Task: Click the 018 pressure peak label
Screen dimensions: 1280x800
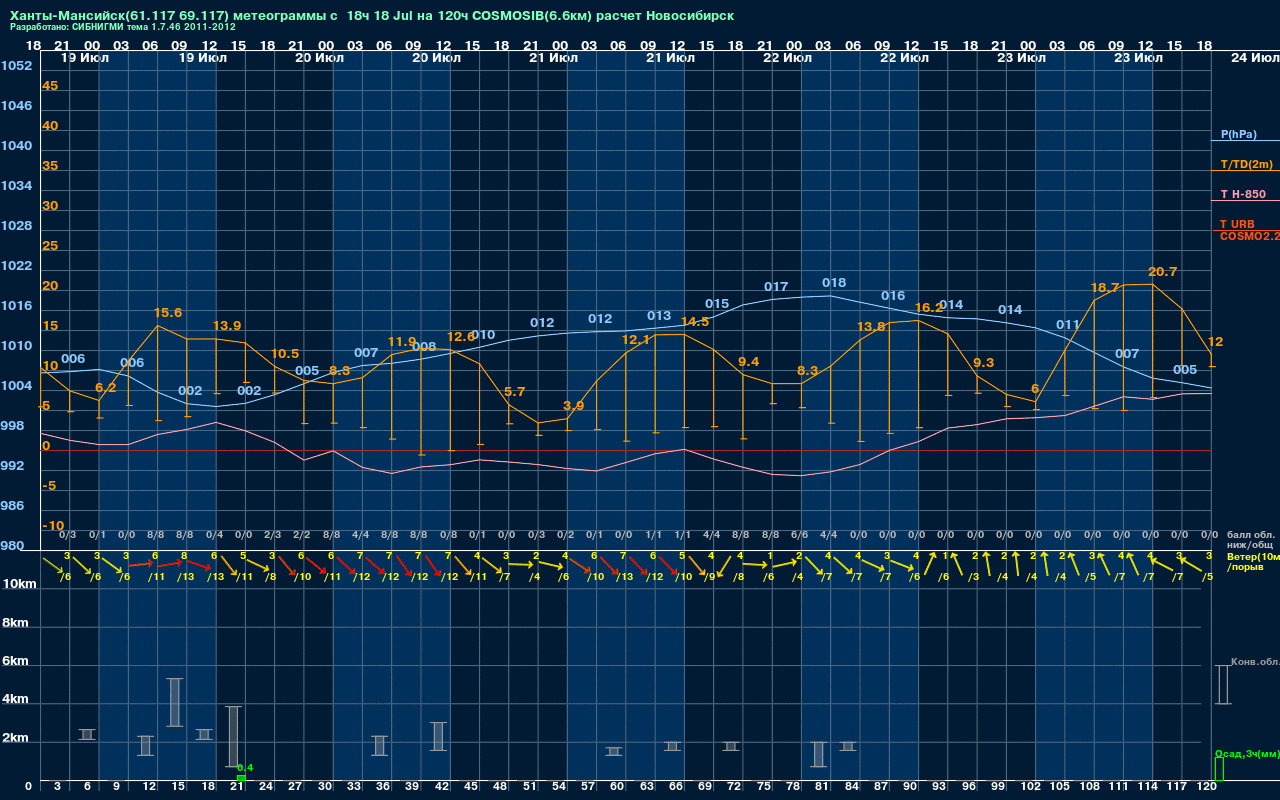Action: pos(834,283)
